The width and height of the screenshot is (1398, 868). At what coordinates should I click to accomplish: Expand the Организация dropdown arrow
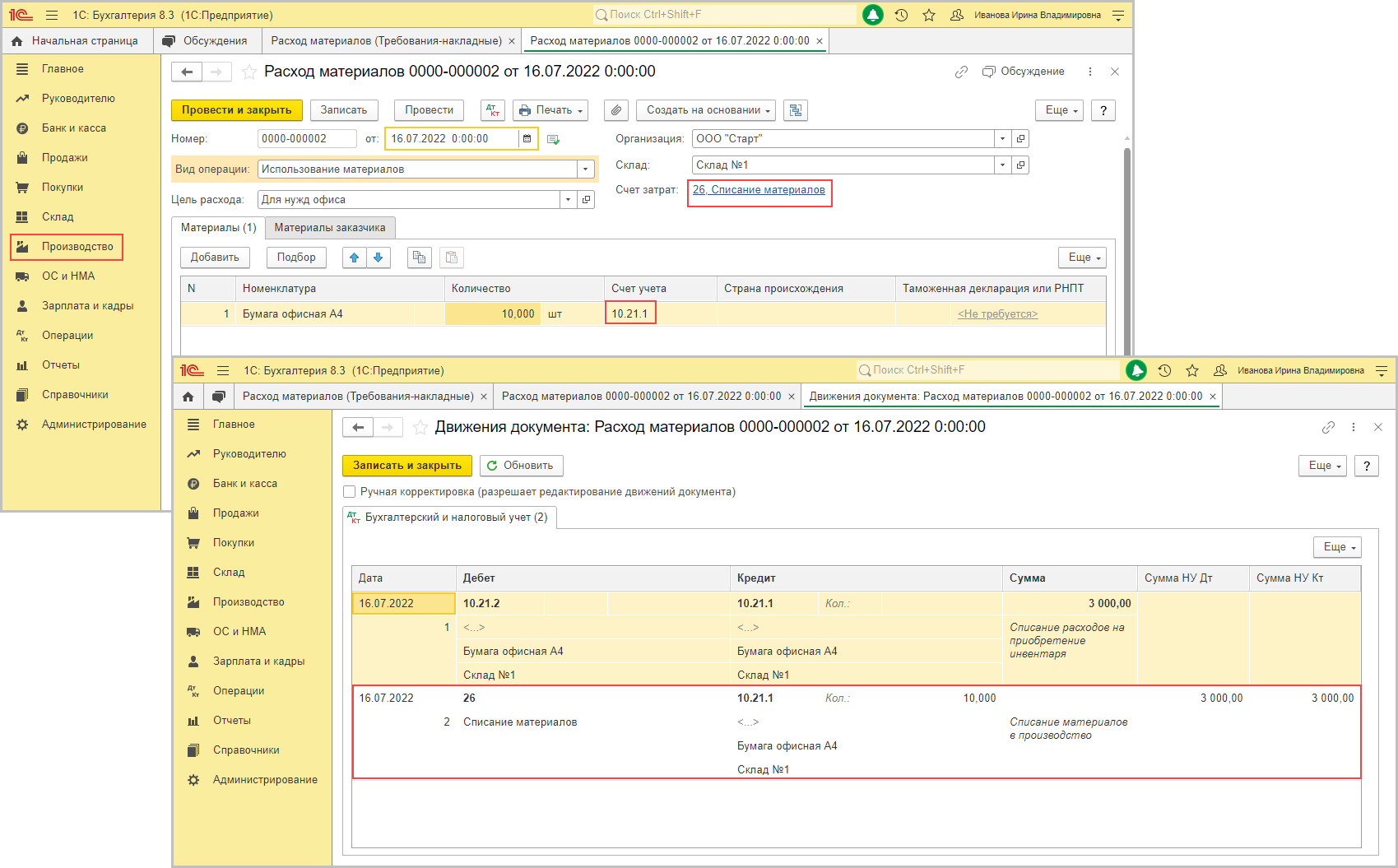pyautogui.click(x=1002, y=139)
